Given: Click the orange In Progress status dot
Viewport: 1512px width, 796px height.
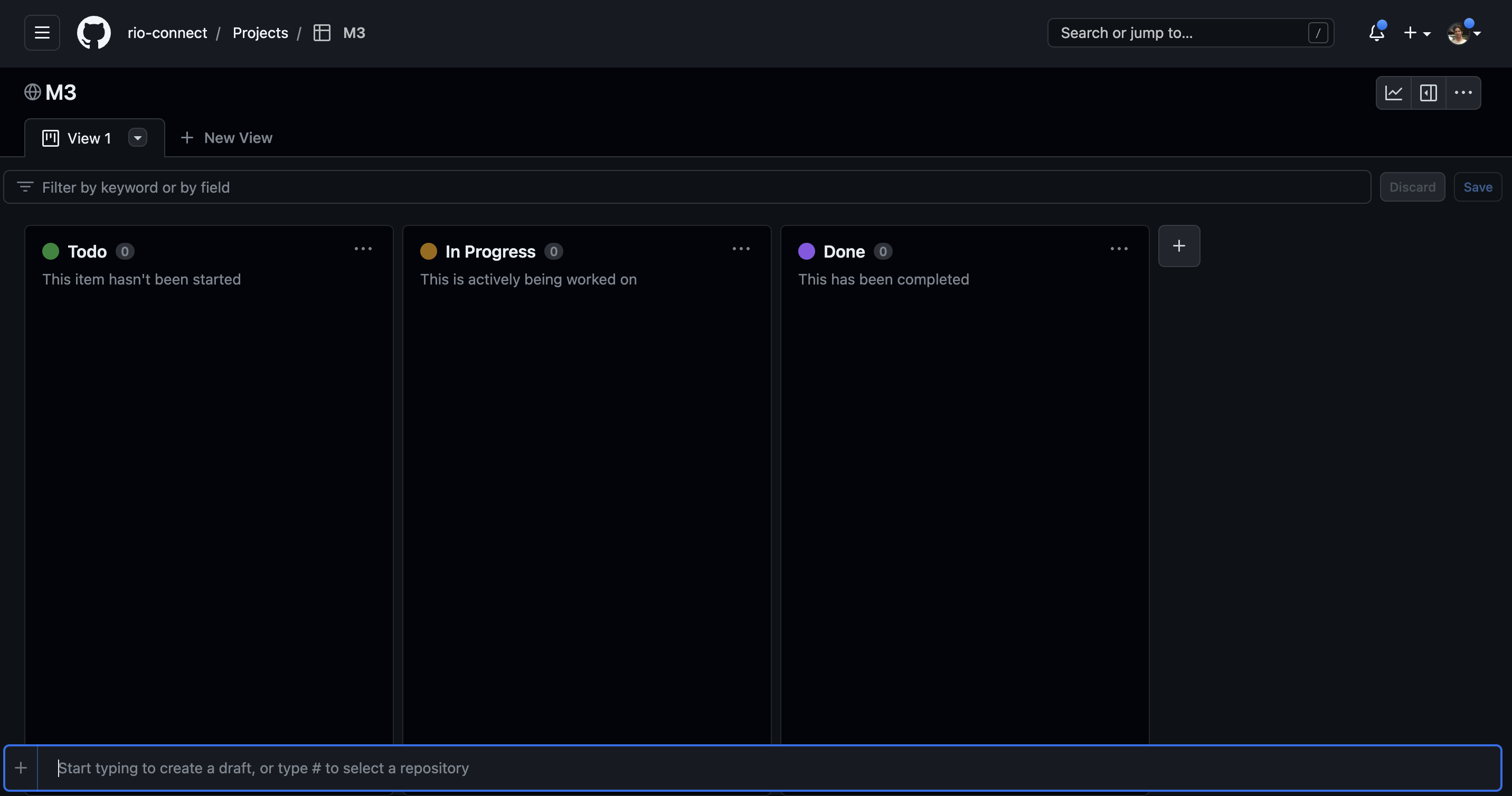Looking at the screenshot, I should [429, 251].
